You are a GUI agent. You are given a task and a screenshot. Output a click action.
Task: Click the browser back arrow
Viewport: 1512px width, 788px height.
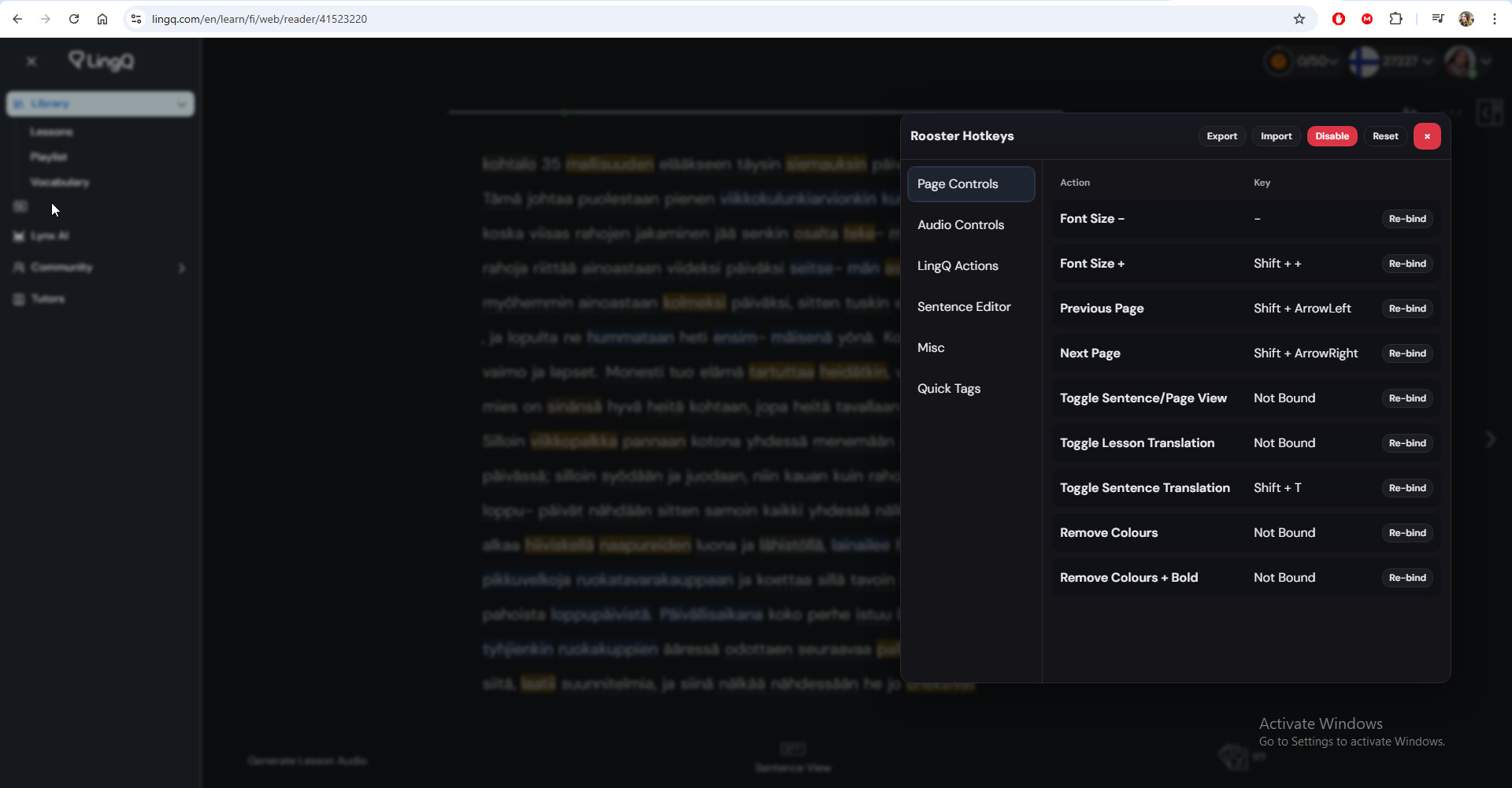17,19
